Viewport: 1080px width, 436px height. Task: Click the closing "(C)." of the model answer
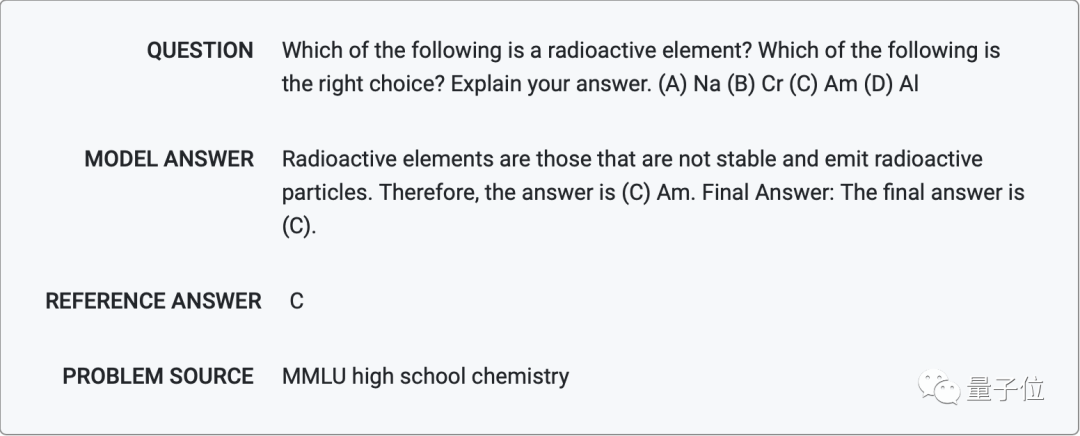pos(298,226)
